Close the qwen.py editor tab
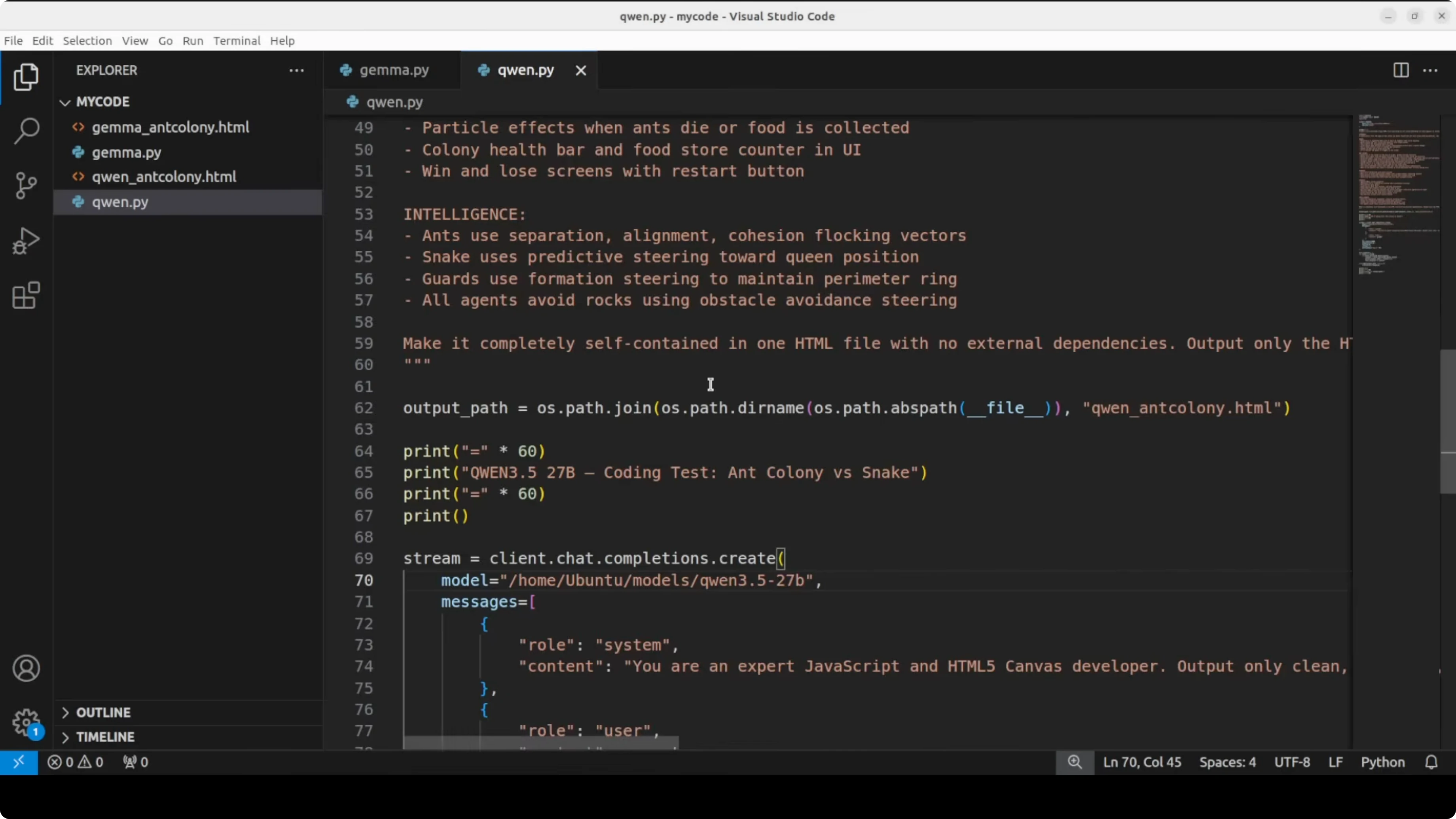The height and width of the screenshot is (819, 1456). pyautogui.click(x=580, y=70)
